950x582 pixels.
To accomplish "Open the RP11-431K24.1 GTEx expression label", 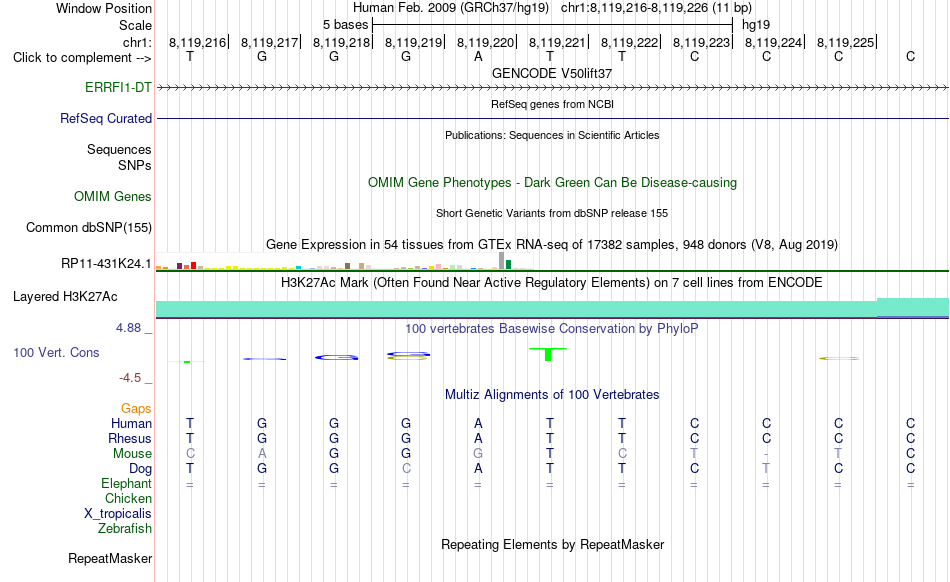I will click(106, 263).
